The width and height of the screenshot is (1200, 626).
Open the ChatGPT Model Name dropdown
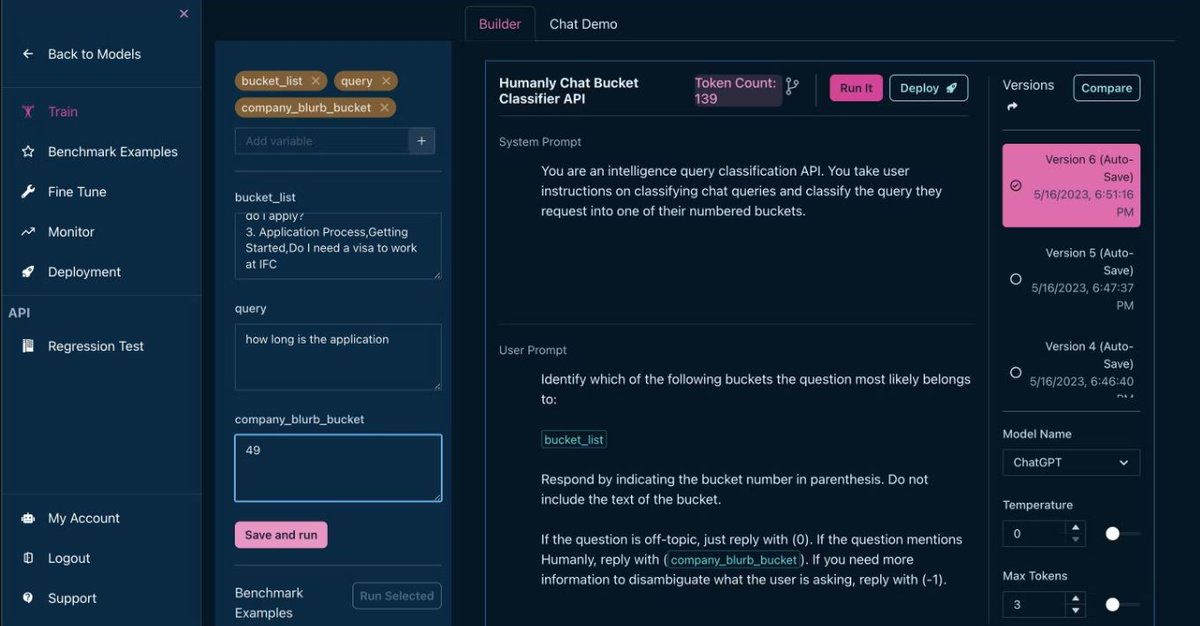[1070, 462]
